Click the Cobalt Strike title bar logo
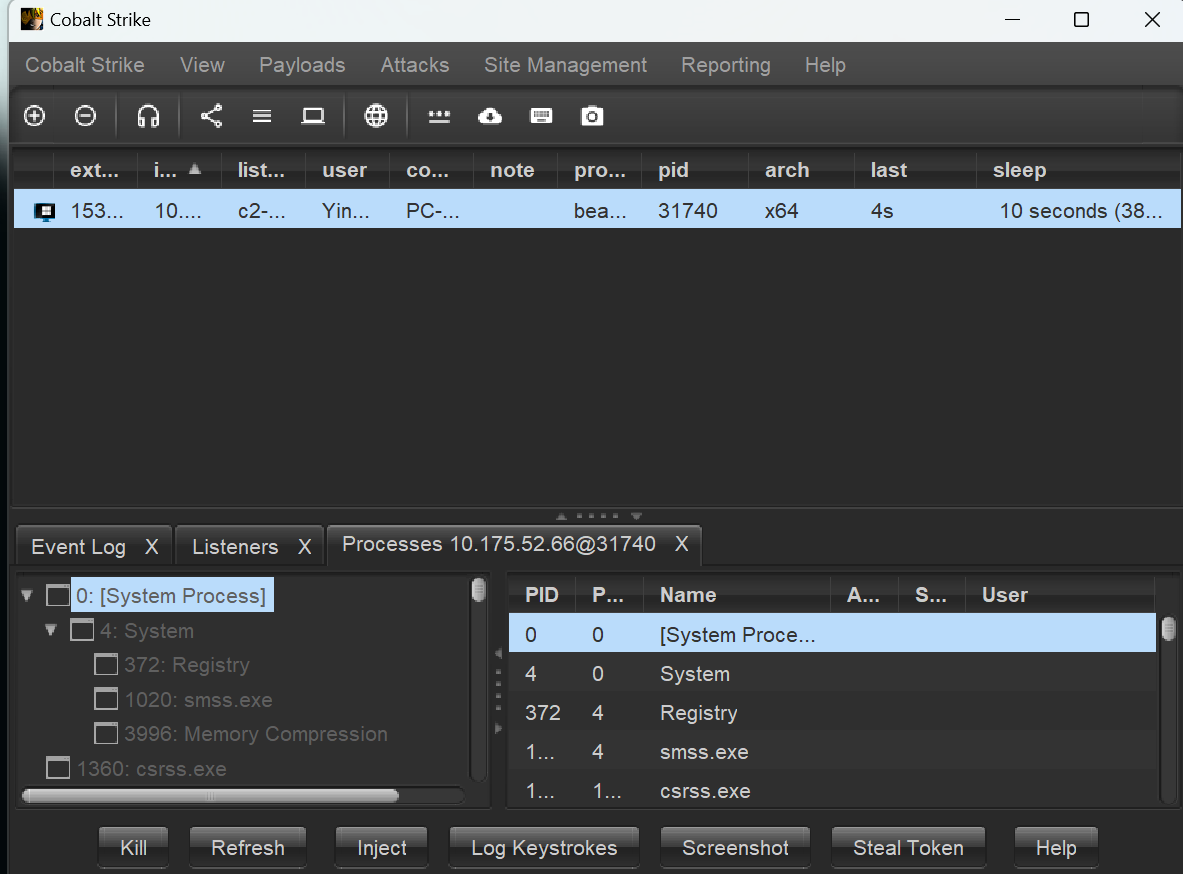 [32, 19]
